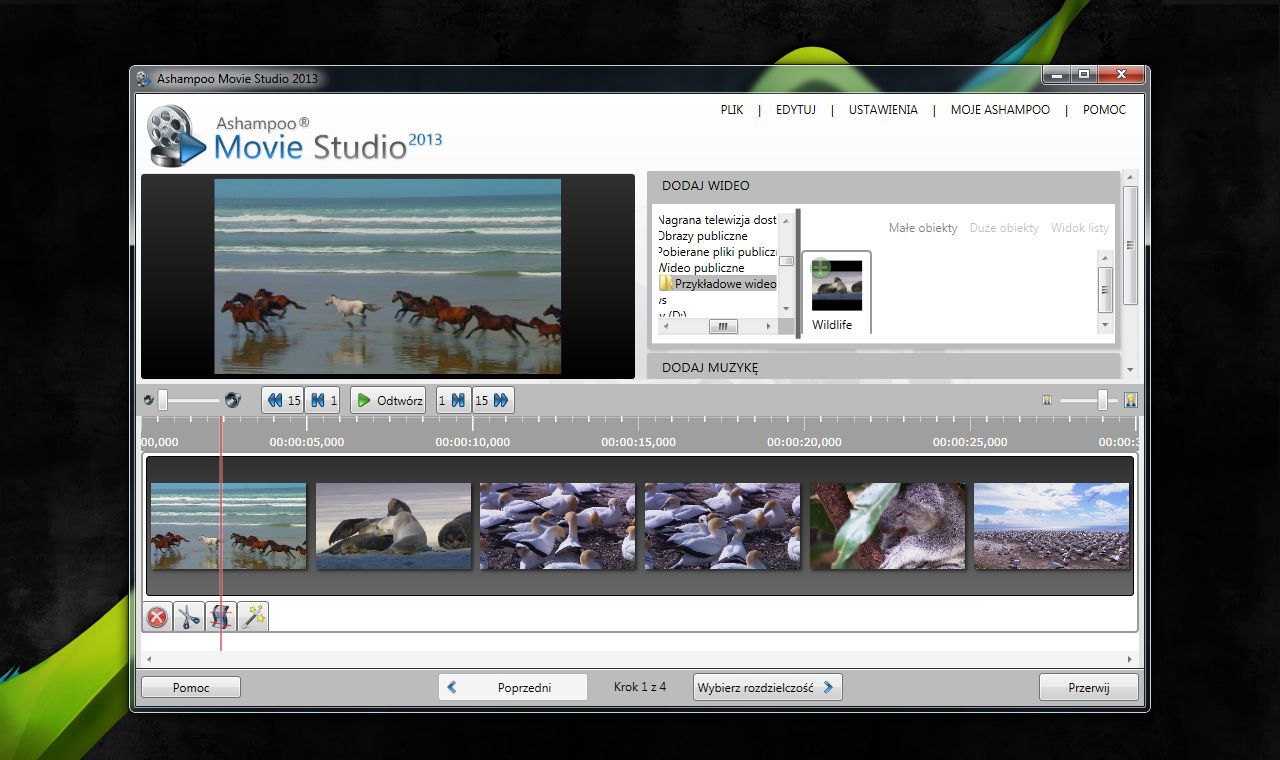Open the USTAWIENIA menu
This screenshot has width=1280, height=760.
883,110
